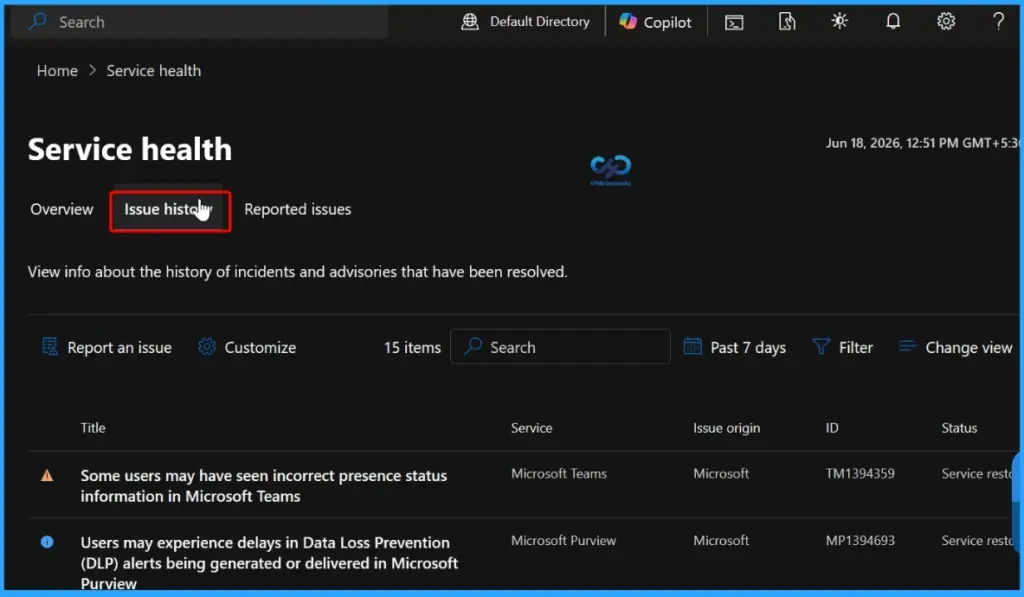Screen dimensions: 1024x597
Task: Open the Change view menu
Action: click(x=955, y=347)
